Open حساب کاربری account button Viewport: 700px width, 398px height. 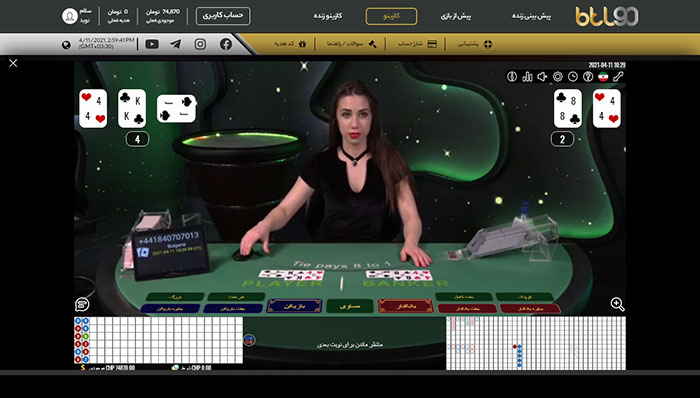[223, 16]
